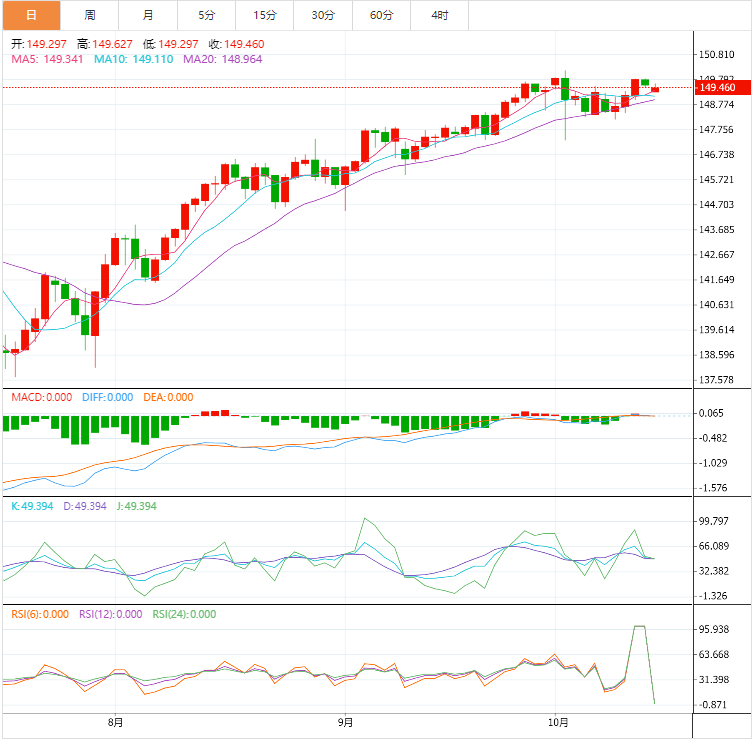Click the 9月 marker on the time axis
The image size is (752, 742).
344,721
